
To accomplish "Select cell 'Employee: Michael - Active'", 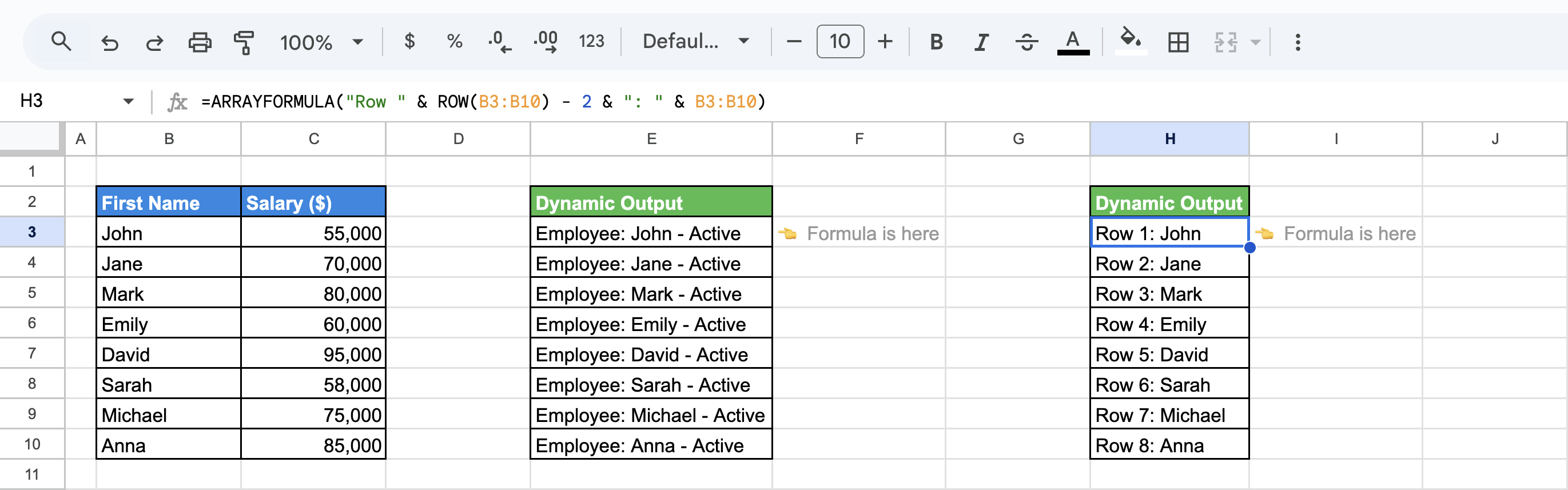I will 651,414.
